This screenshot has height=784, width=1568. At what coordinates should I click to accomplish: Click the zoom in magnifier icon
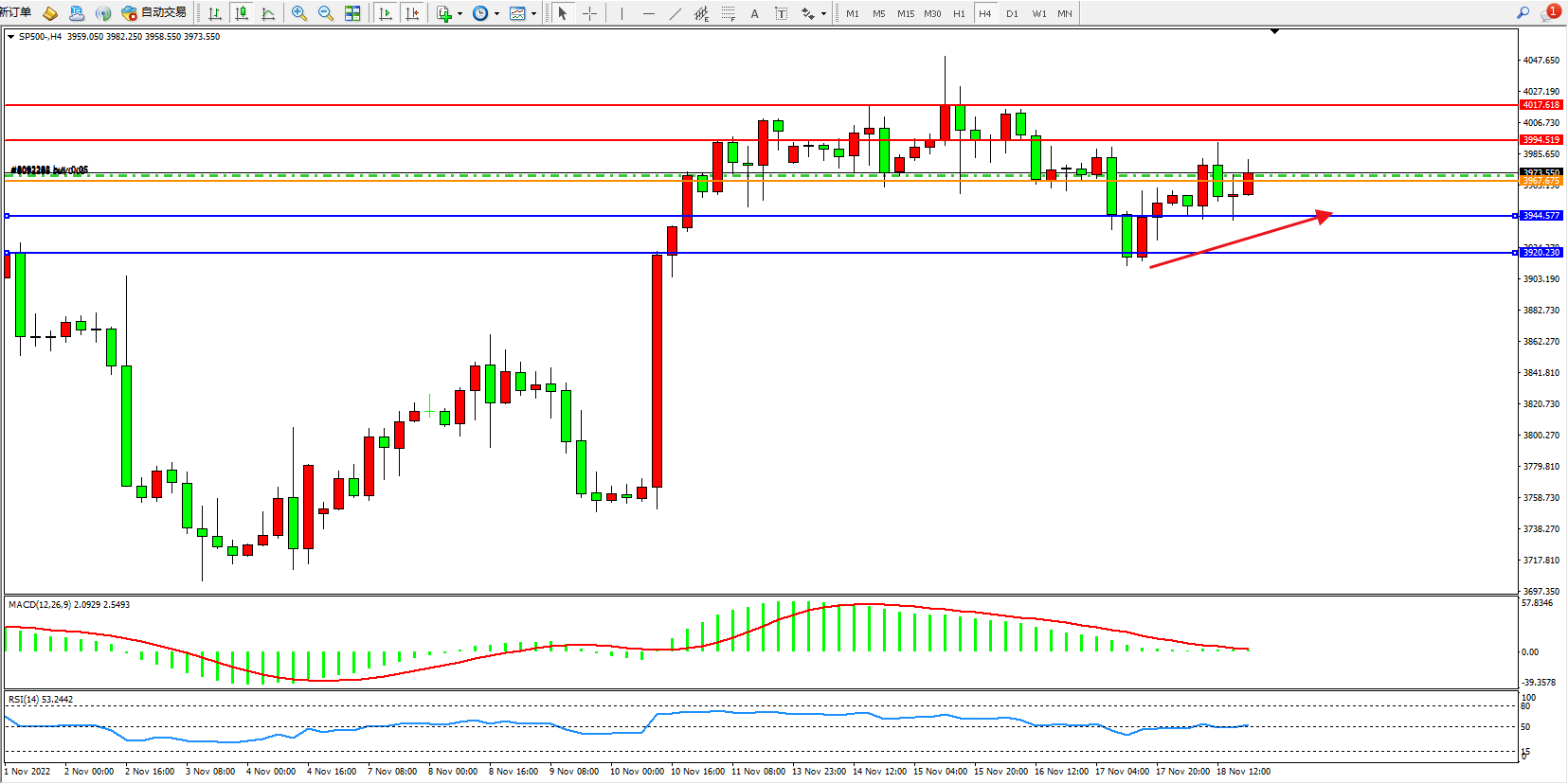tap(299, 13)
